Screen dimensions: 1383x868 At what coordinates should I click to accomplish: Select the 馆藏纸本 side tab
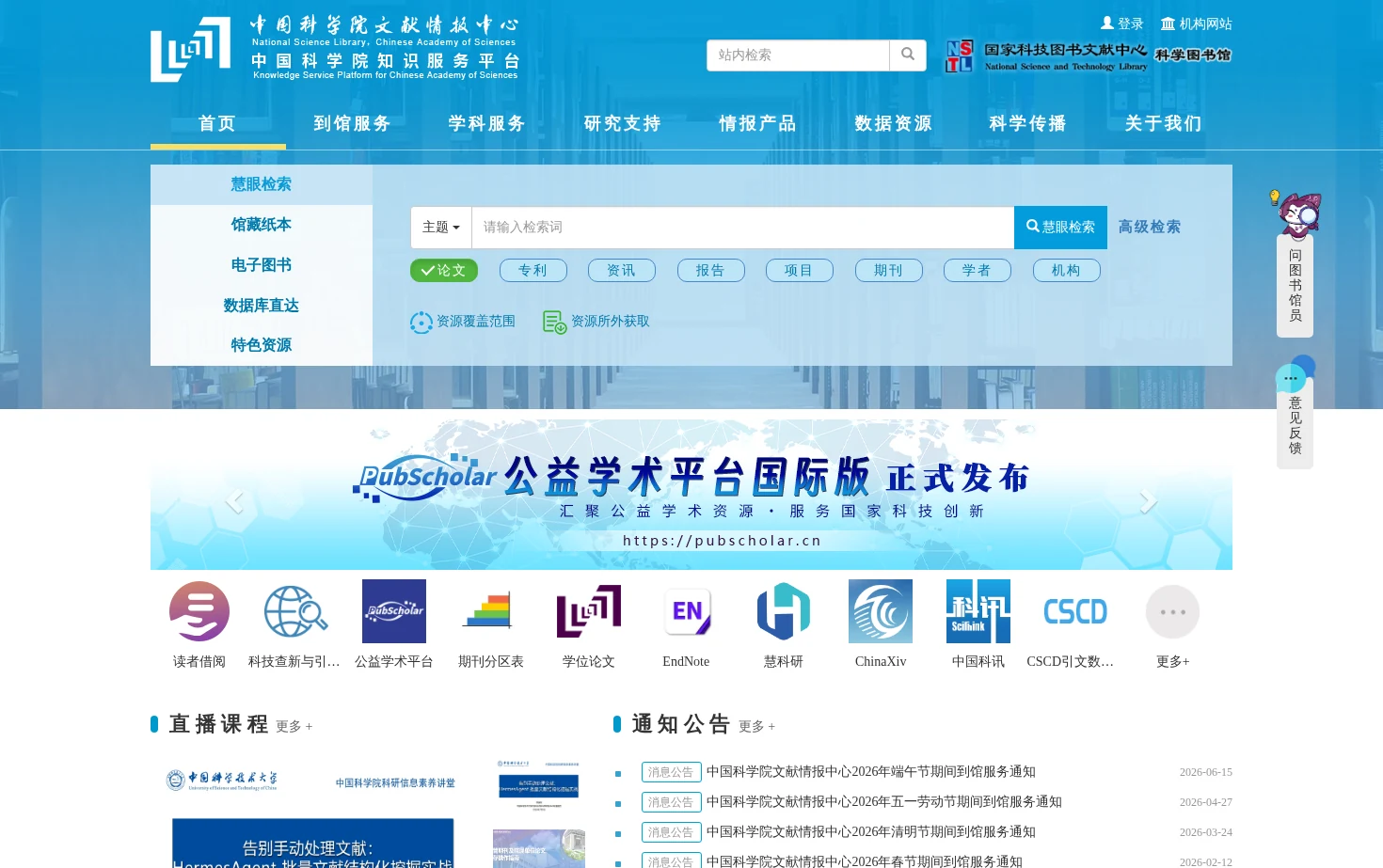(262, 225)
